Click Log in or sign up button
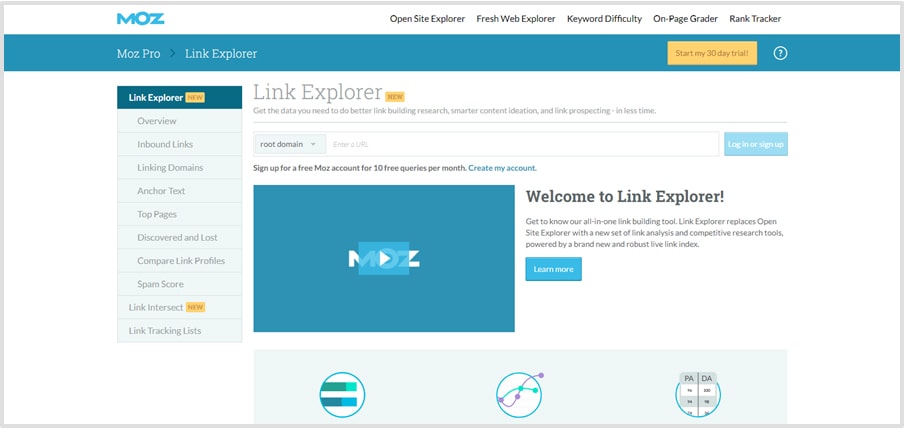 pyautogui.click(x=756, y=144)
